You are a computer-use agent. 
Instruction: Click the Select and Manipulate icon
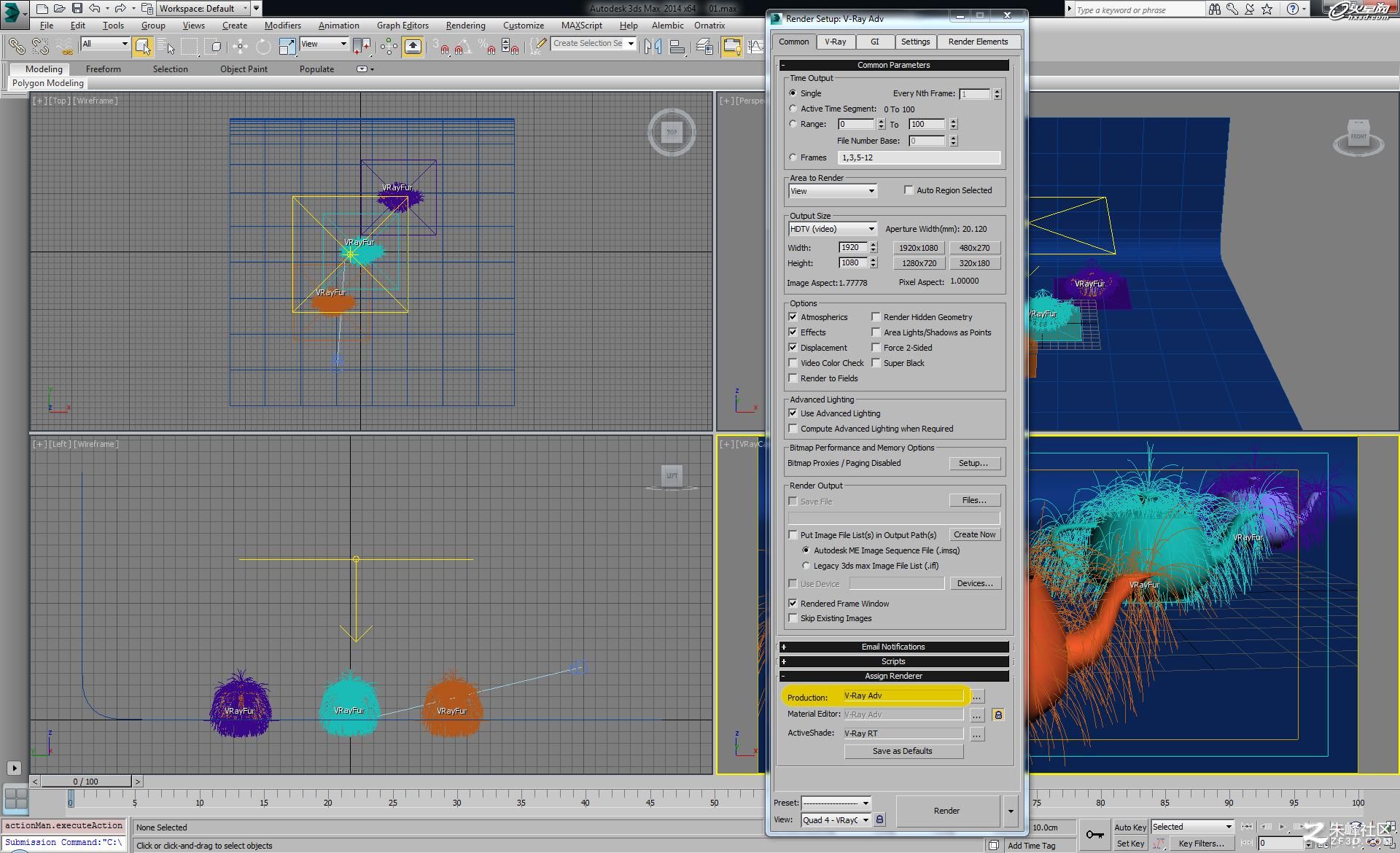389,47
